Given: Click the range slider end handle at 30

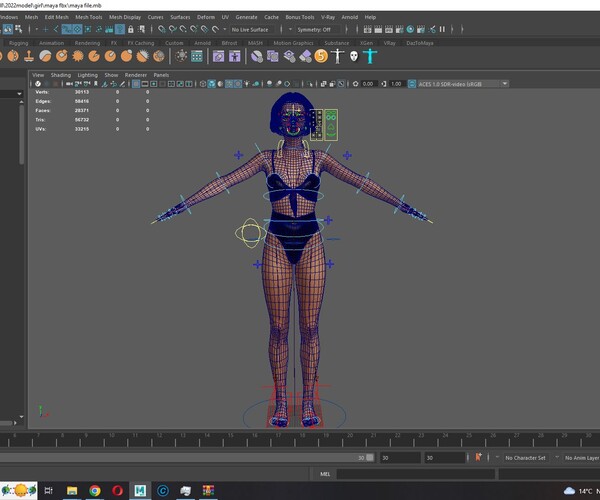Looking at the screenshot, I should coord(370,458).
